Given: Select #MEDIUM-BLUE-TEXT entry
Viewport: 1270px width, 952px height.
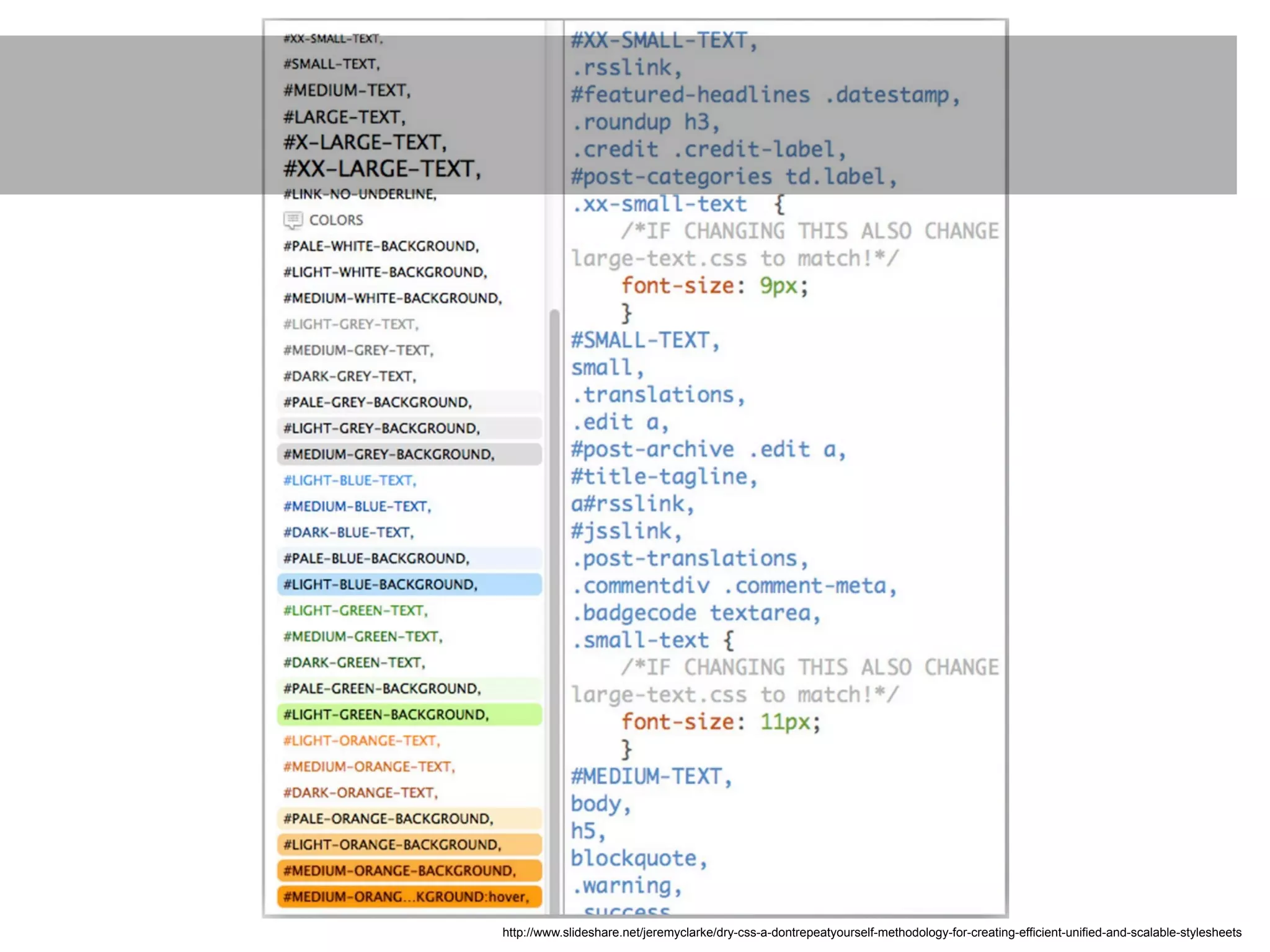Looking at the screenshot, I should 357,506.
